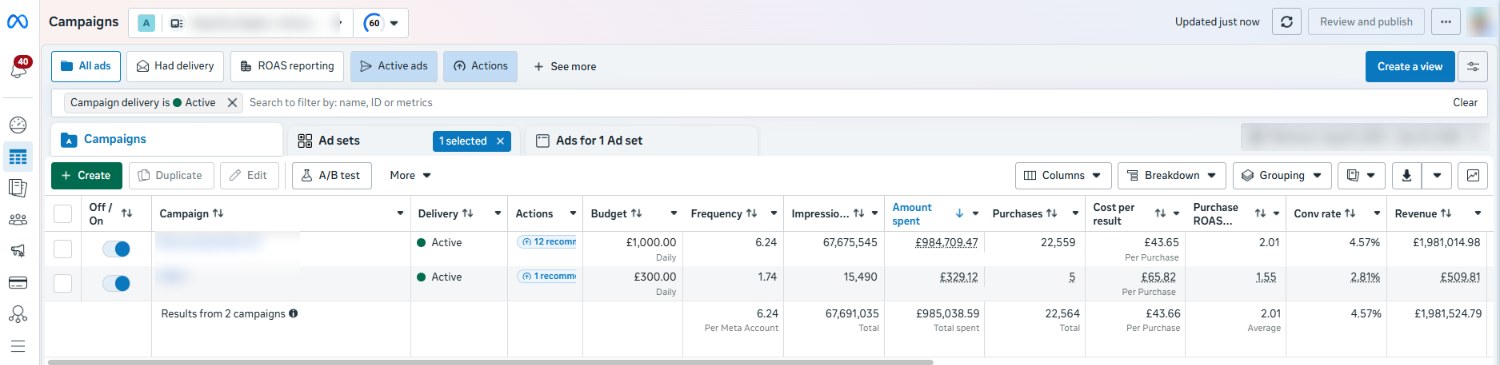Click the horizontal scrollbar under the table
1500x365 pixels.
tap(490, 361)
